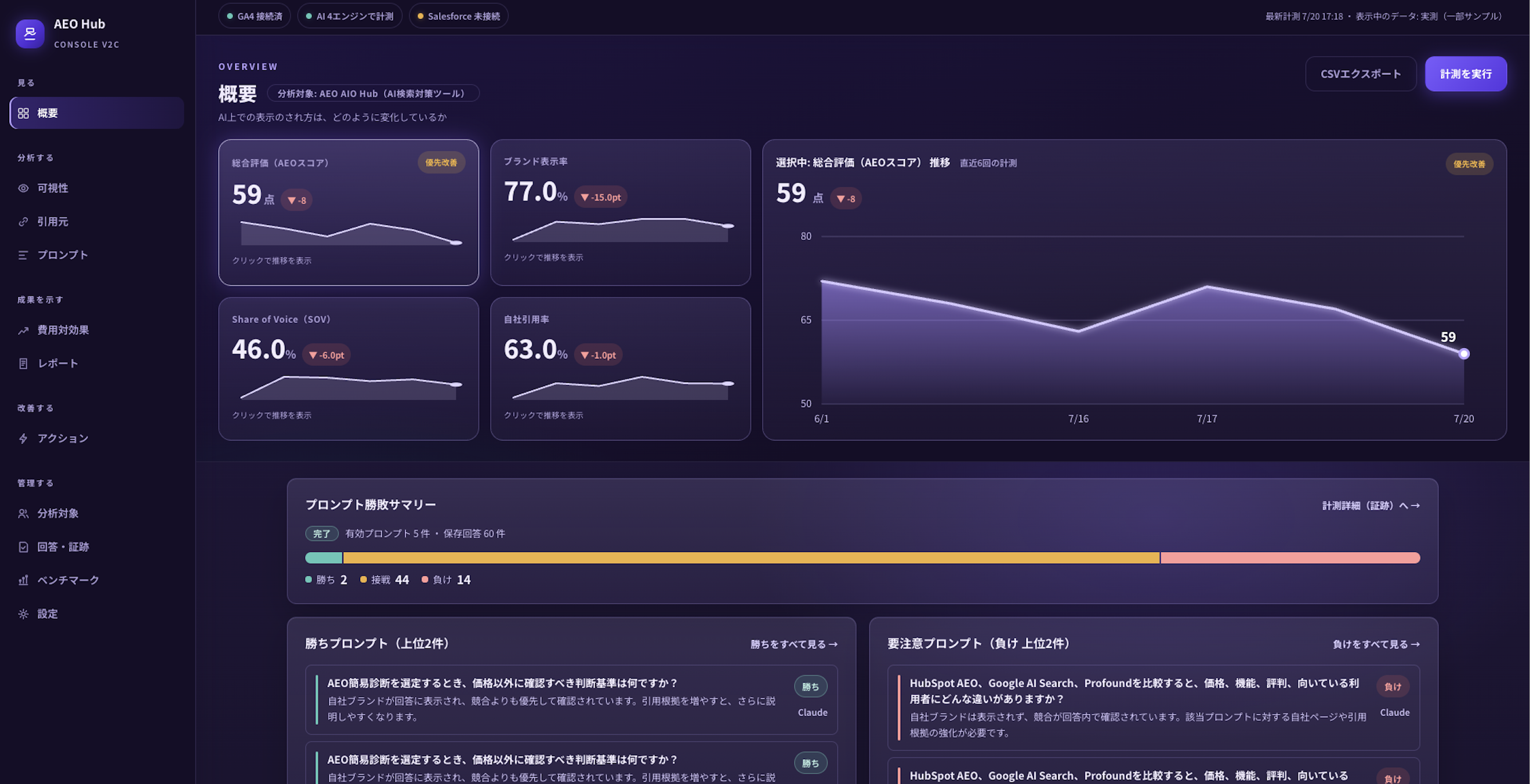Click 優先改善 badge in trend chart panel

pyautogui.click(x=1469, y=164)
